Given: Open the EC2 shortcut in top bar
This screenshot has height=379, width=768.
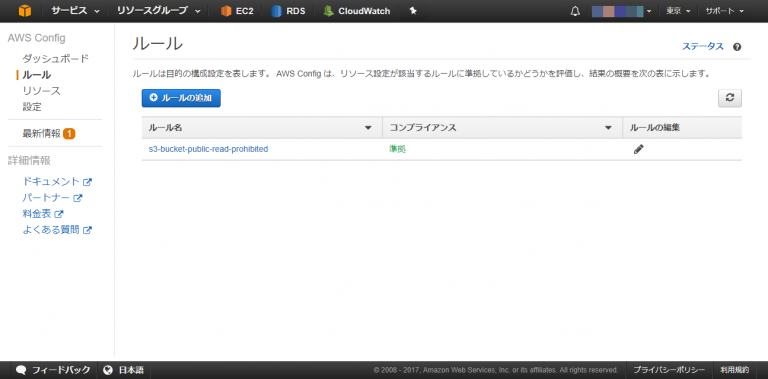Looking at the screenshot, I should click(x=237, y=11).
